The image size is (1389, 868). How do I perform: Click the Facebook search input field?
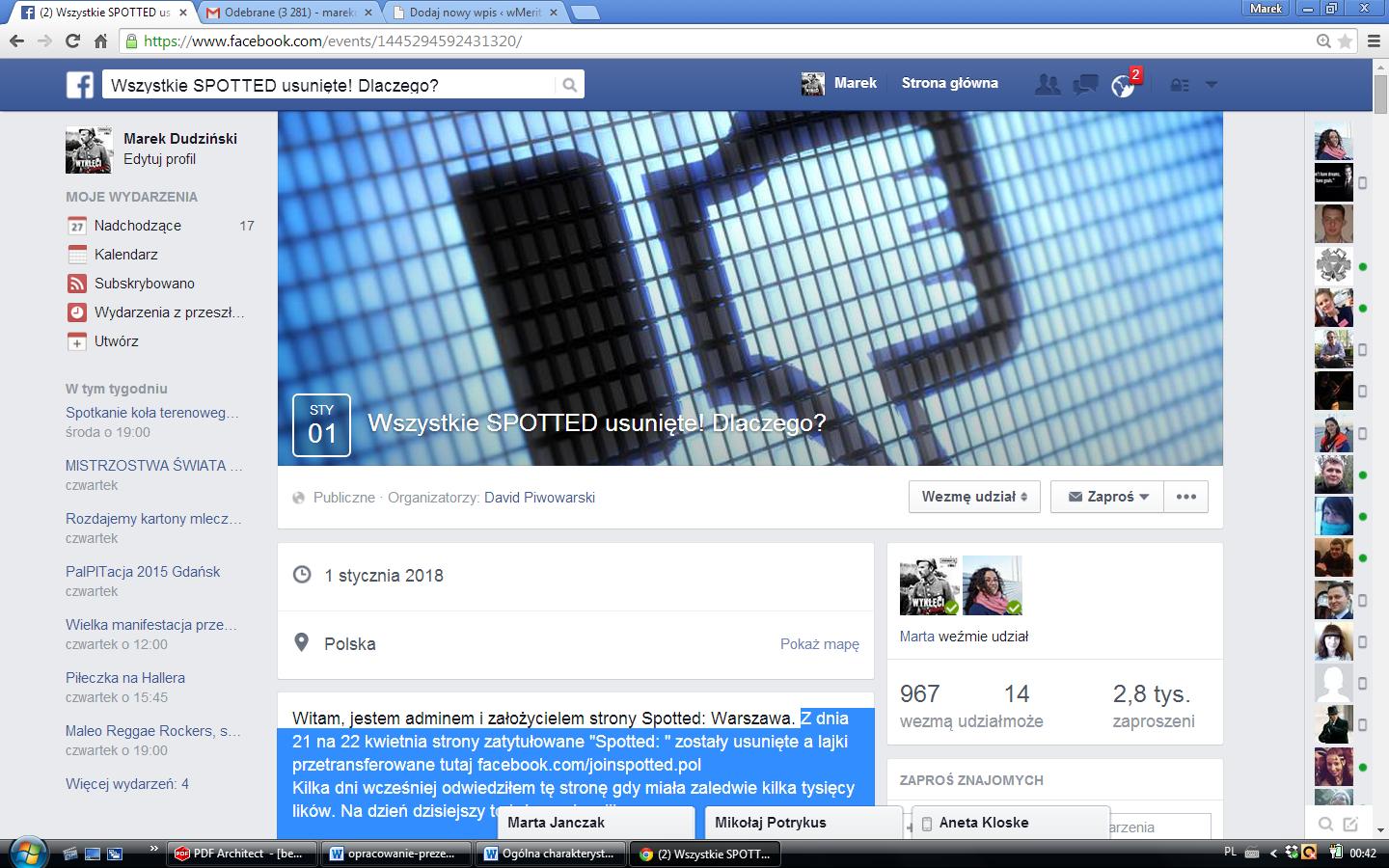[x=328, y=85]
